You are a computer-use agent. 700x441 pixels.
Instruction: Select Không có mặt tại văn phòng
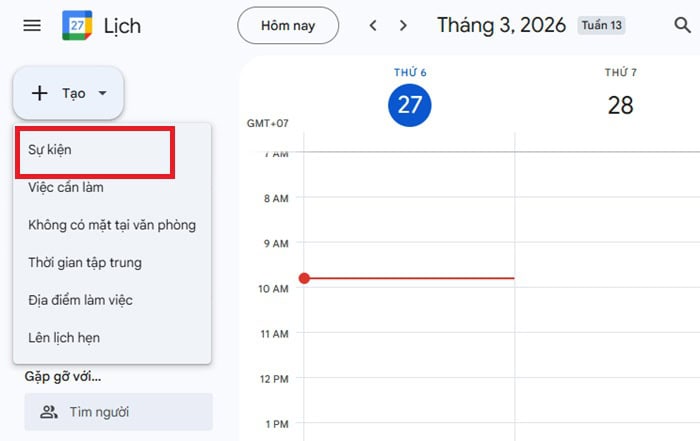coord(112,225)
